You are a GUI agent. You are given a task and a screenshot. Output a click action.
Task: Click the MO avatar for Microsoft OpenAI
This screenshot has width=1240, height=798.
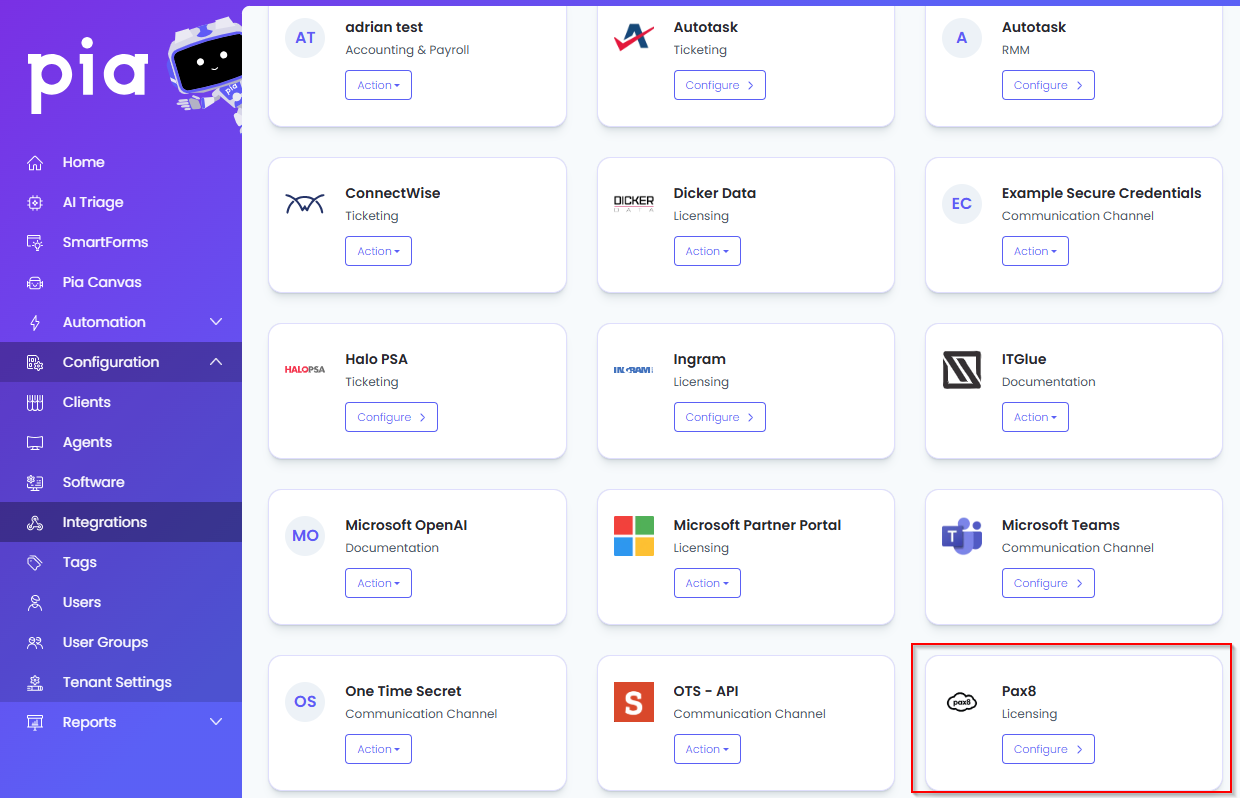coord(305,536)
